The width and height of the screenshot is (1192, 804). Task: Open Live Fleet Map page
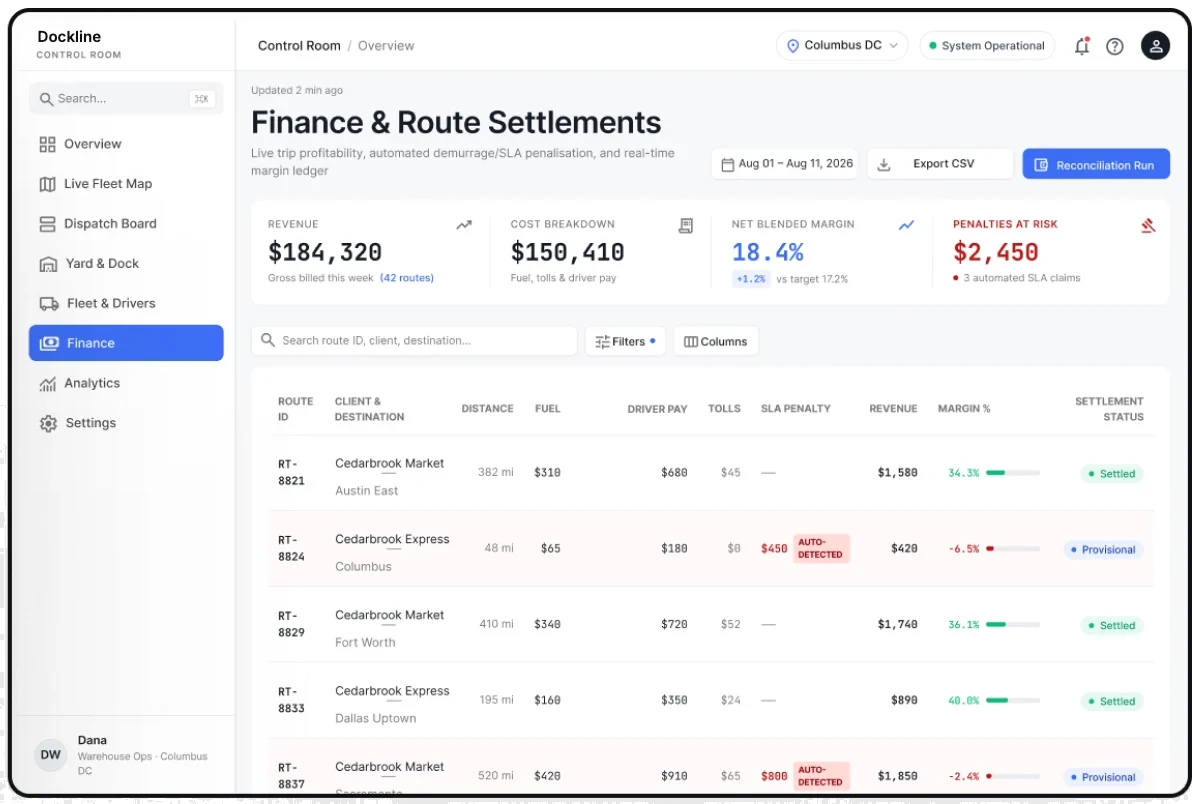coord(126,184)
